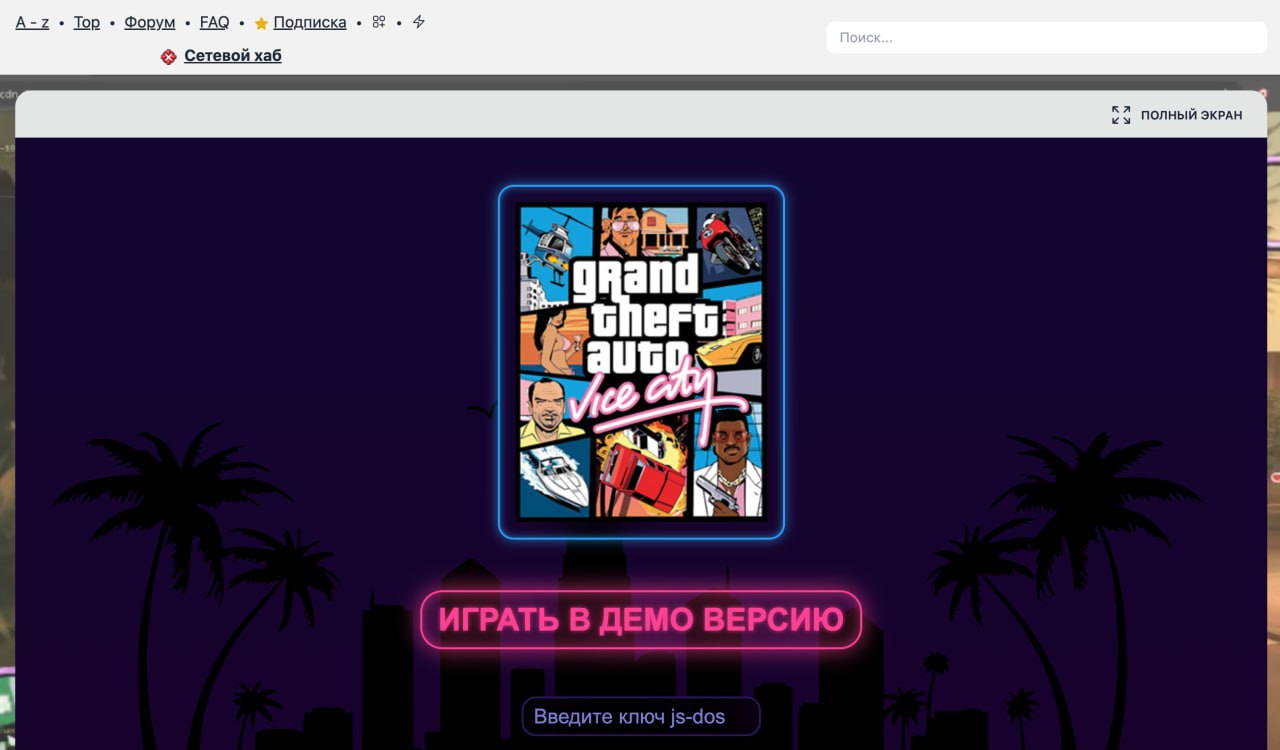
Task: Click inside the dark game viewport area
Action: point(200,400)
